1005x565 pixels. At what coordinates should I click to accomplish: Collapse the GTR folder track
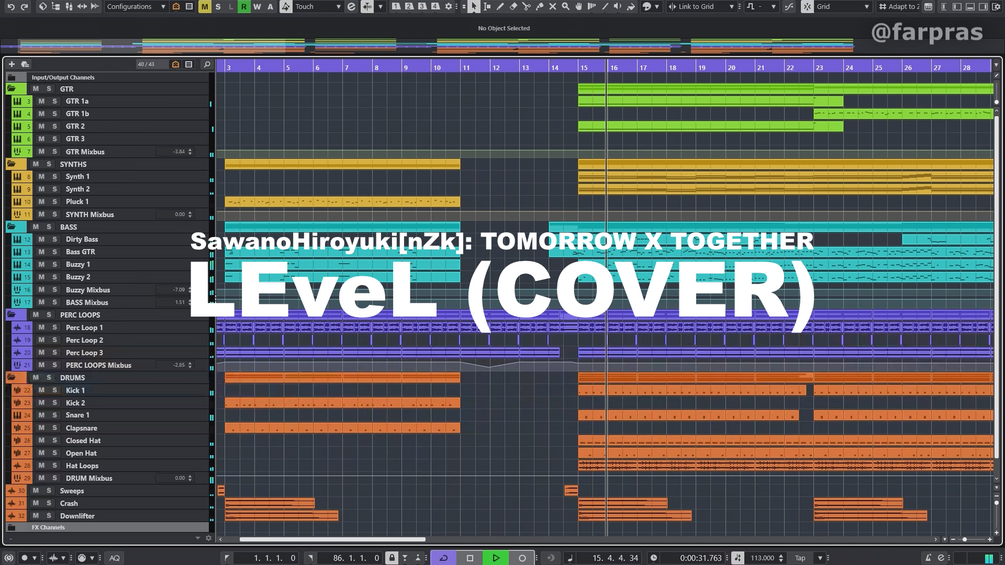click(x=12, y=89)
